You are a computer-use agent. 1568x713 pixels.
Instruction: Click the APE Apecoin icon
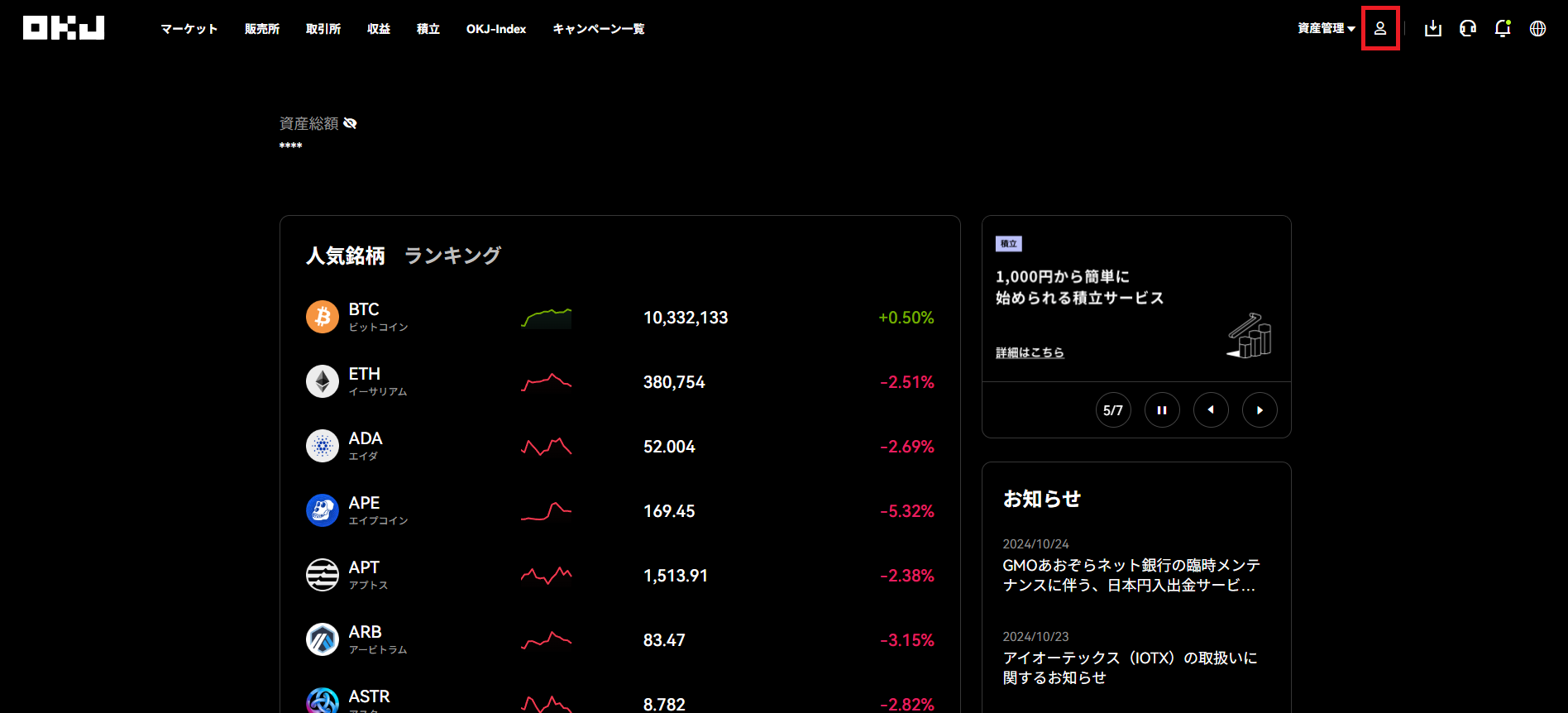323,510
